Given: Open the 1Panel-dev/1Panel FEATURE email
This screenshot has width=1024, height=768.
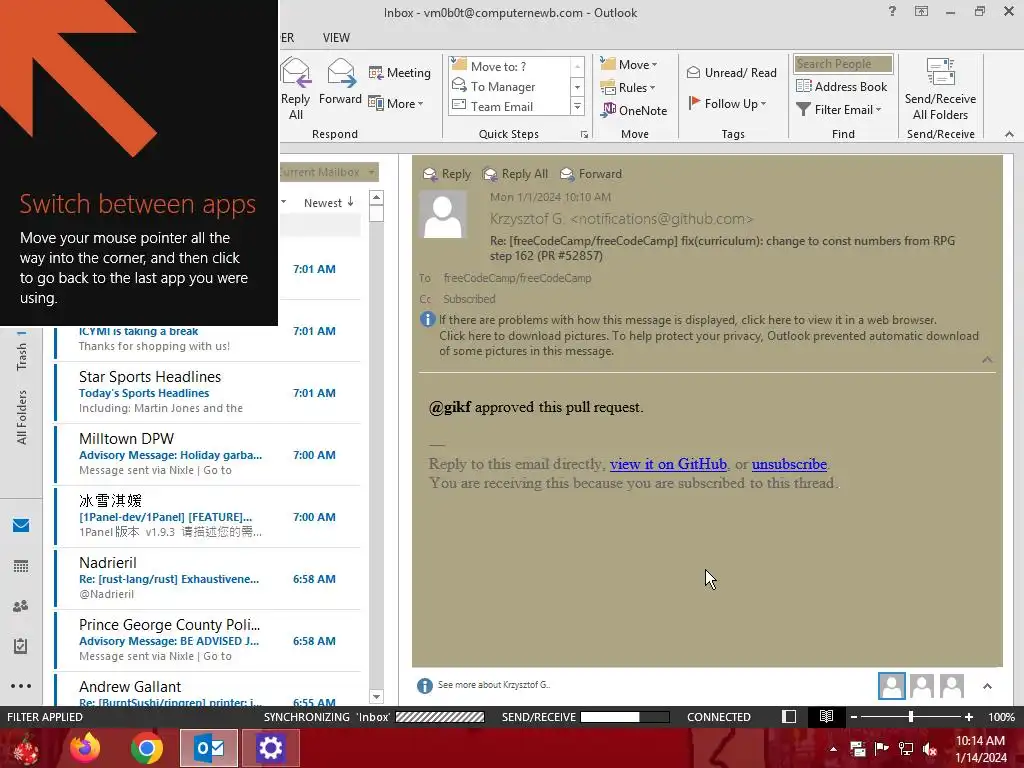Looking at the screenshot, I should tap(208, 517).
